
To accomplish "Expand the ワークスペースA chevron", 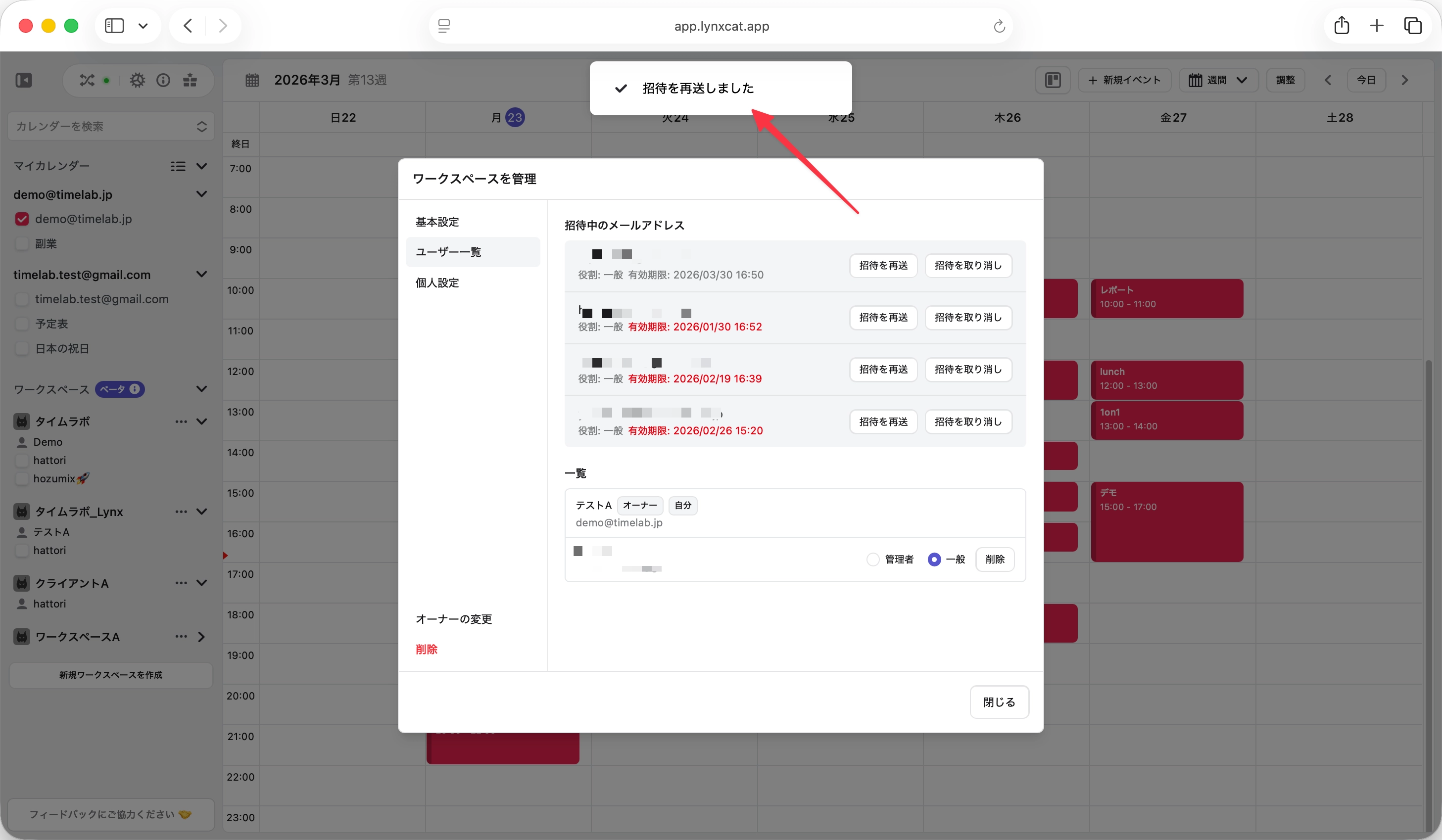I will click(x=201, y=637).
